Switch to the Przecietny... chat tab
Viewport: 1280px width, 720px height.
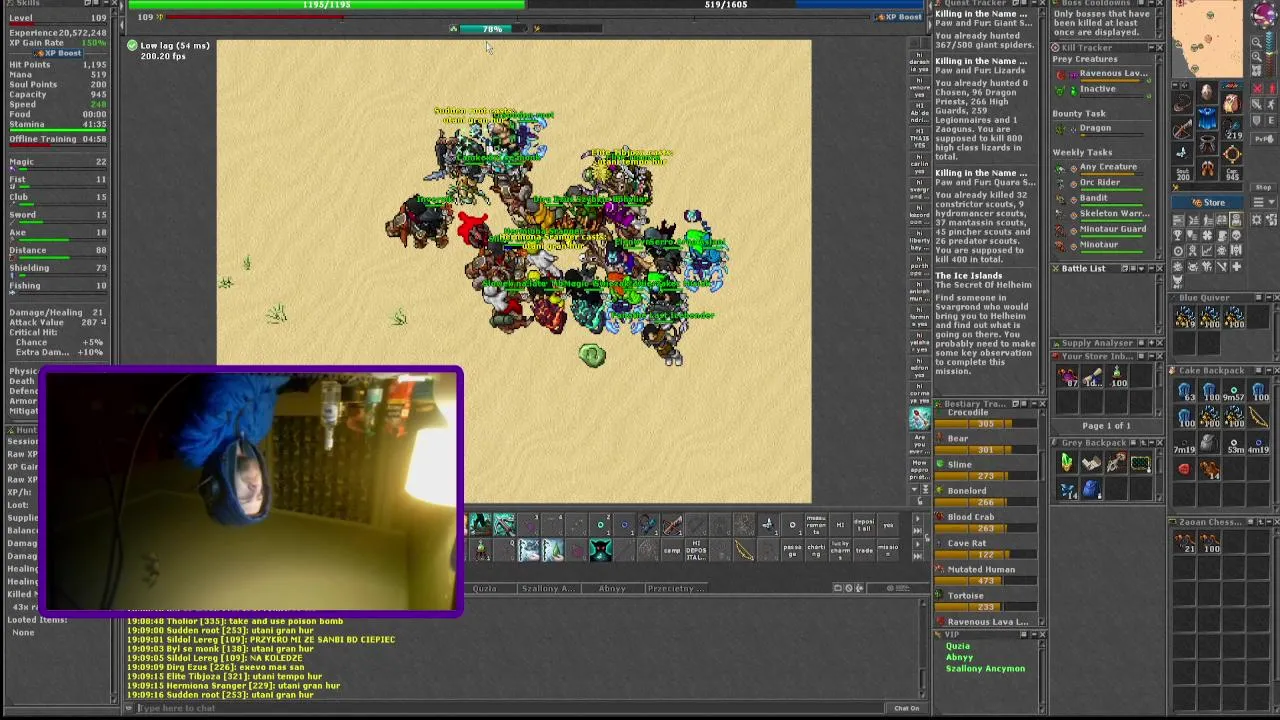point(677,588)
